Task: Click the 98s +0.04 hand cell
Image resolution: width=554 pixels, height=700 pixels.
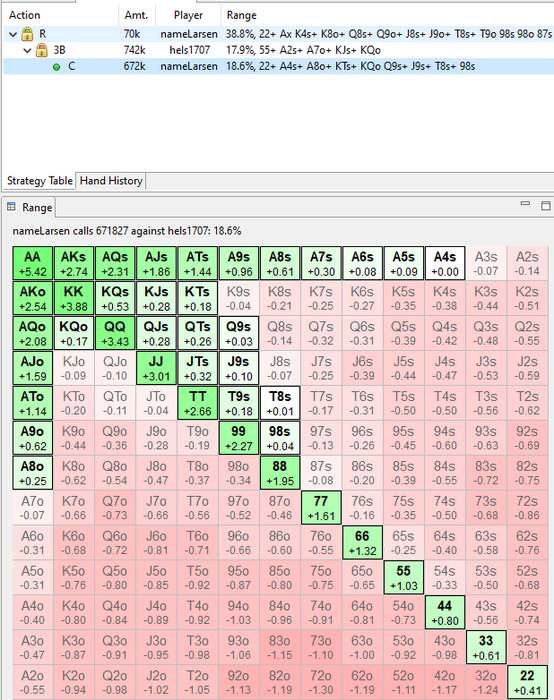Action: tap(280, 438)
